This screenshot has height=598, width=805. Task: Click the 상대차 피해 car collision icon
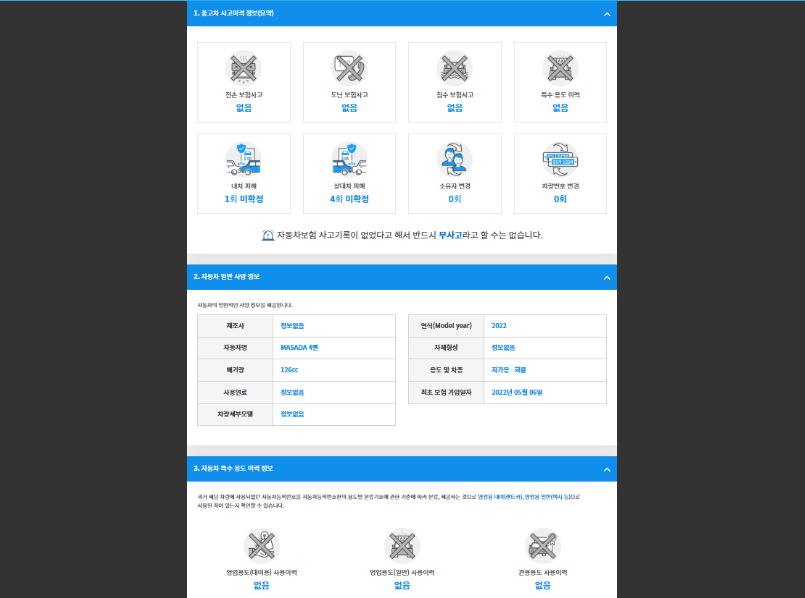pyautogui.click(x=349, y=159)
